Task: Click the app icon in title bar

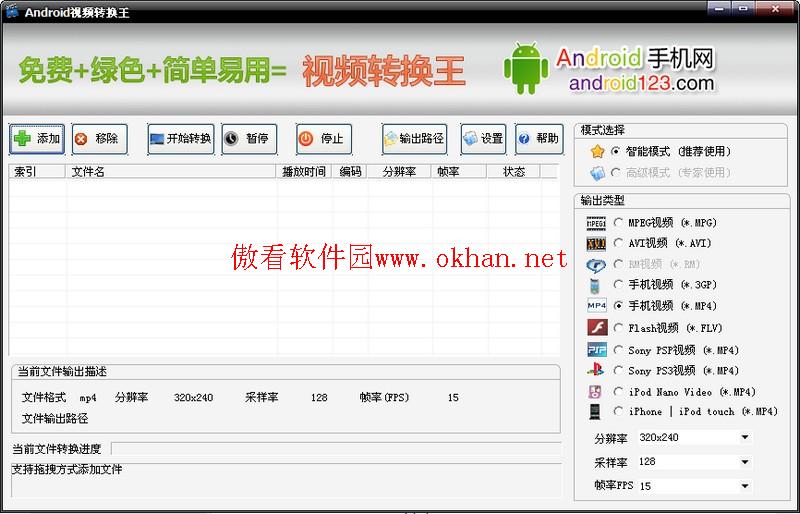Action: coord(11,11)
